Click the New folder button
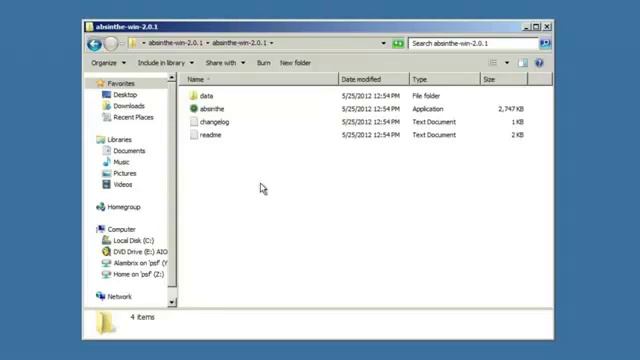 295,63
